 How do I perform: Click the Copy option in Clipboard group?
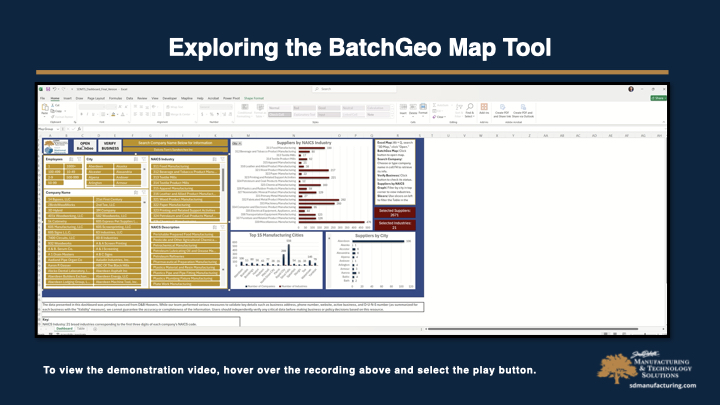point(56,111)
